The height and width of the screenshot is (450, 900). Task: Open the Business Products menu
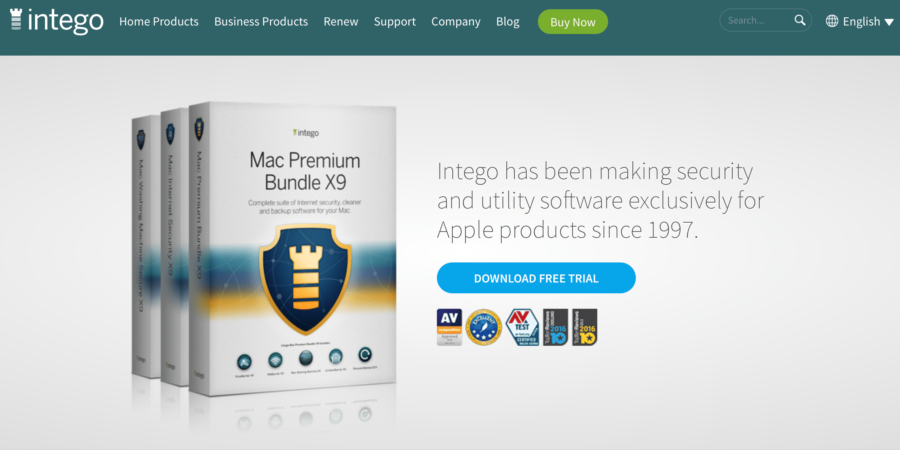coord(261,22)
